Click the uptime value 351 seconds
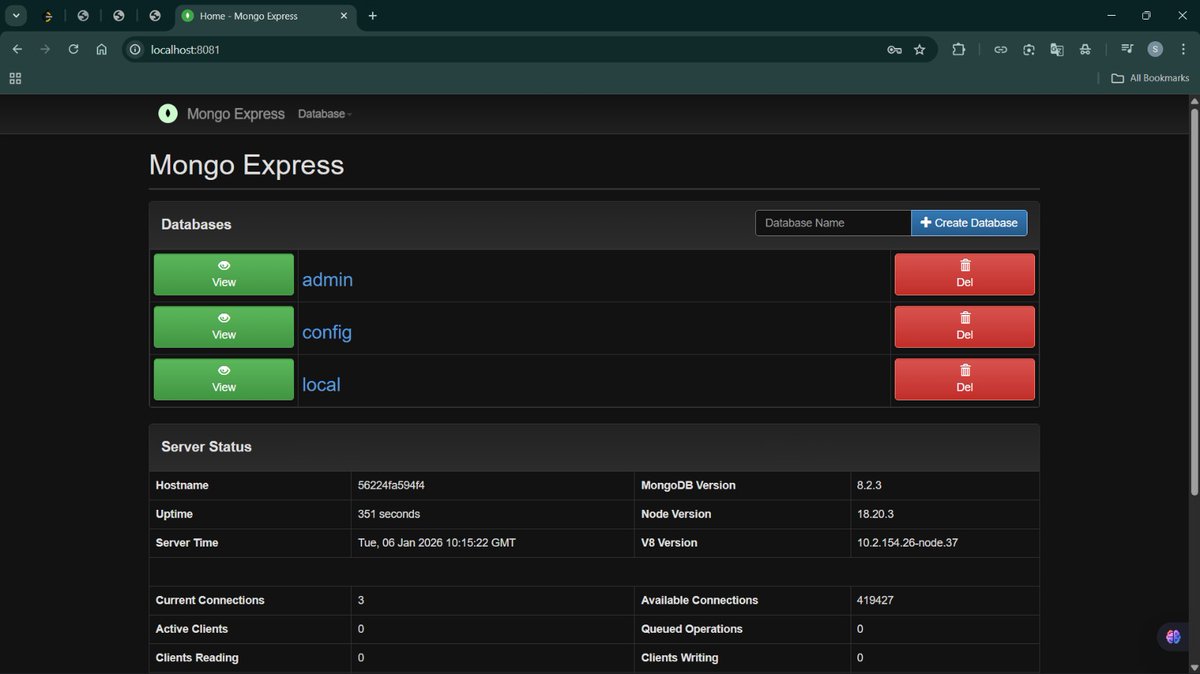The image size is (1200, 674). click(x=389, y=514)
